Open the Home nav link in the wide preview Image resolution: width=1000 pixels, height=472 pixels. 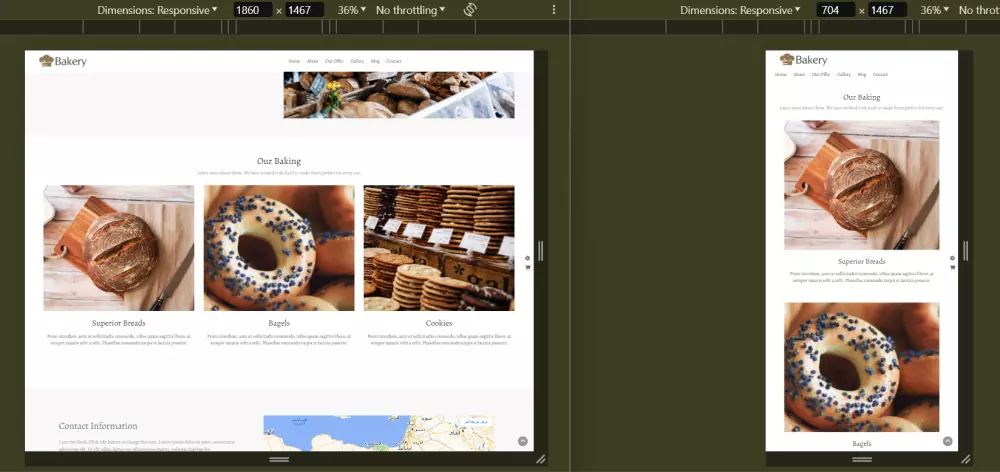pyautogui.click(x=294, y=61)
